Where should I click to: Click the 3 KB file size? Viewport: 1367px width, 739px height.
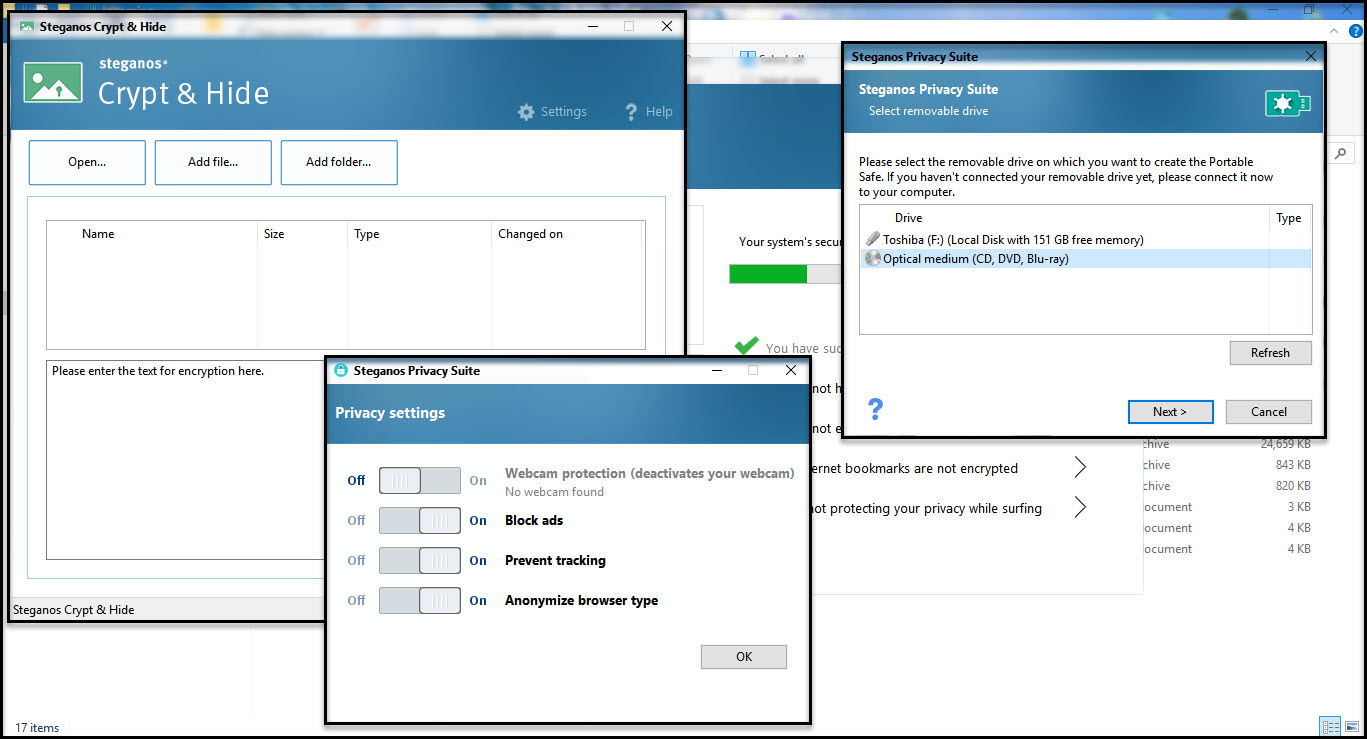(x=1298, y=506)
